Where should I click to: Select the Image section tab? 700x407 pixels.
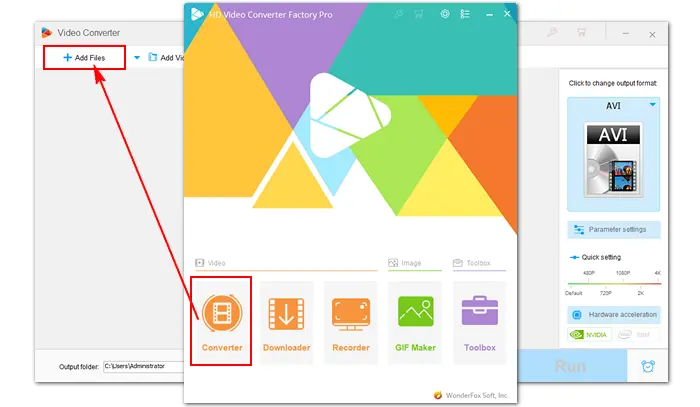pos(415,263)
